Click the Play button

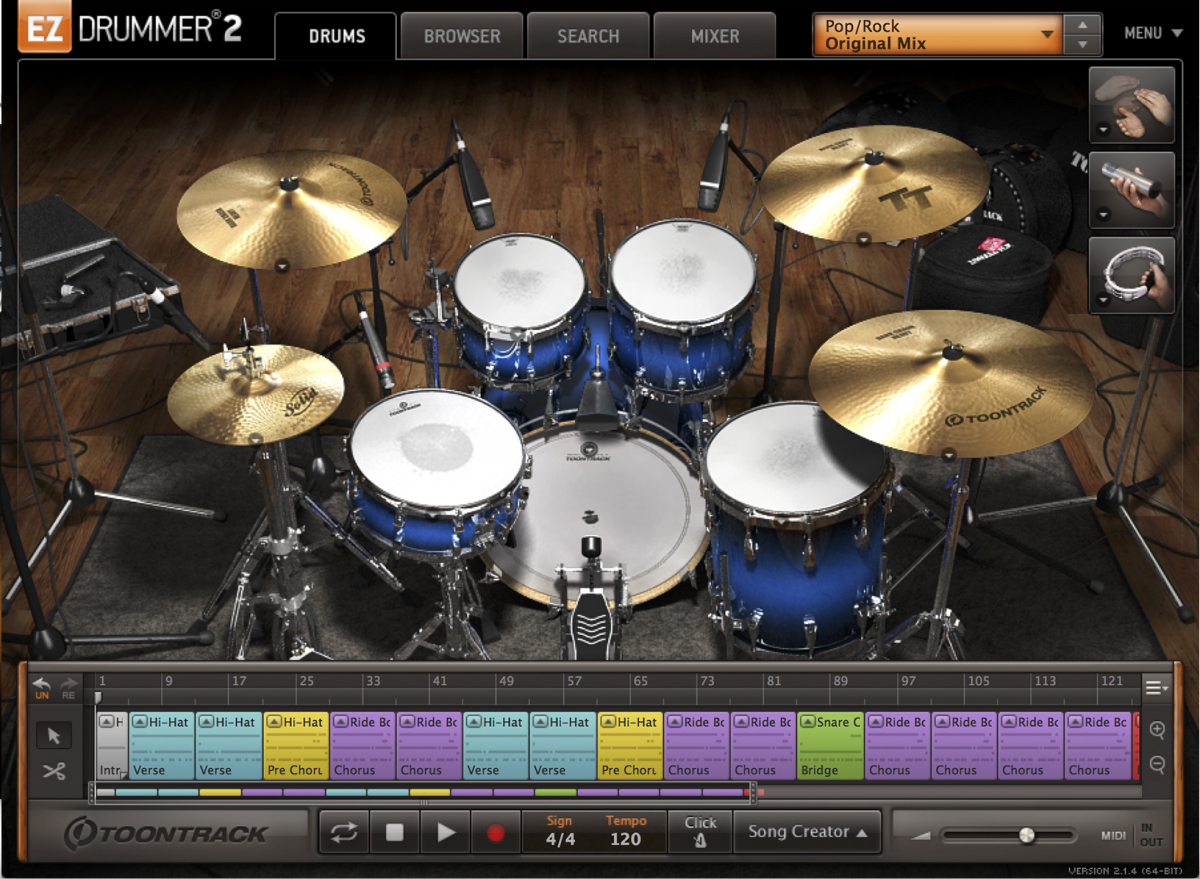(446, 832)
